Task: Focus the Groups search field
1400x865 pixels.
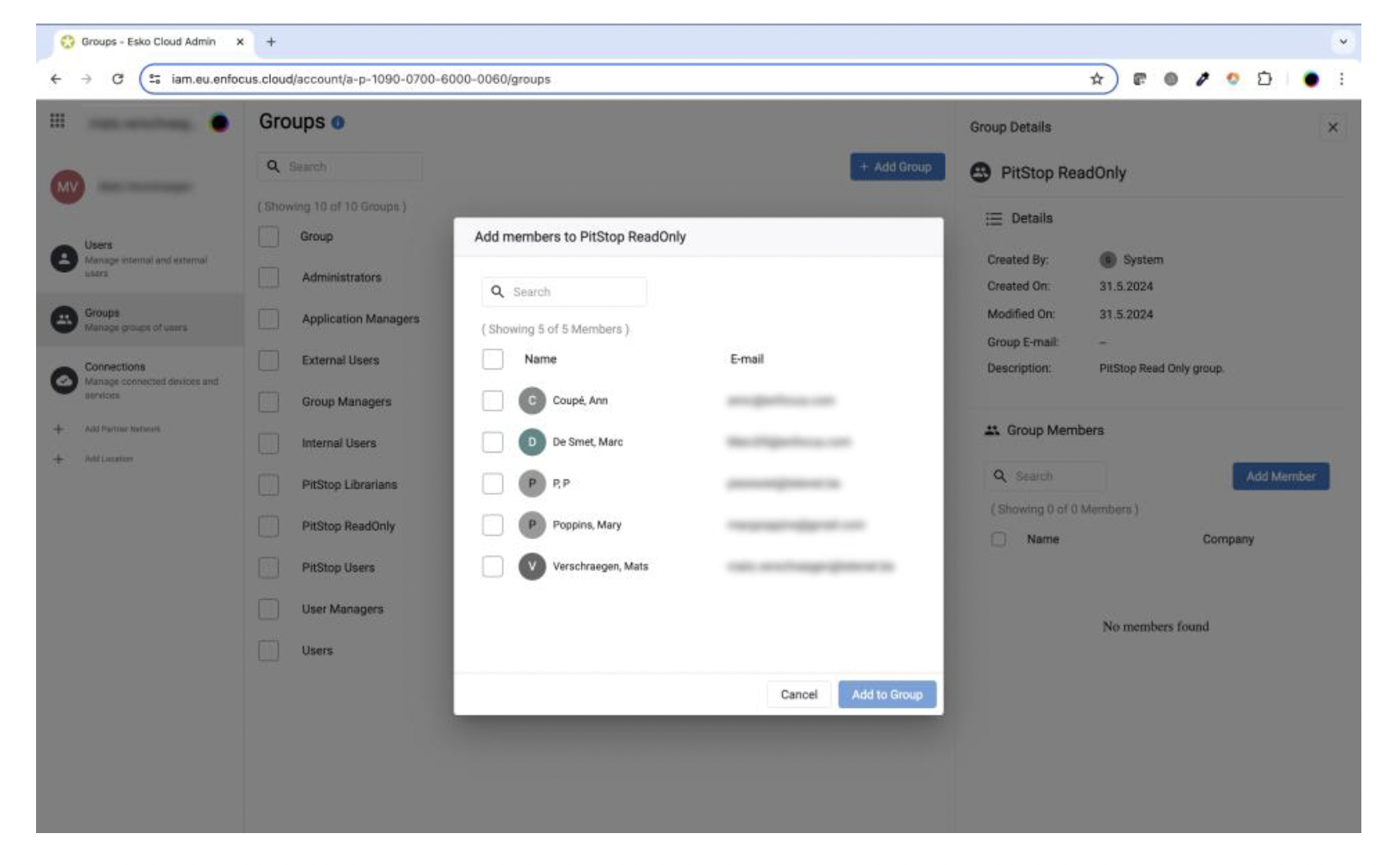Action: pos(340,167)
